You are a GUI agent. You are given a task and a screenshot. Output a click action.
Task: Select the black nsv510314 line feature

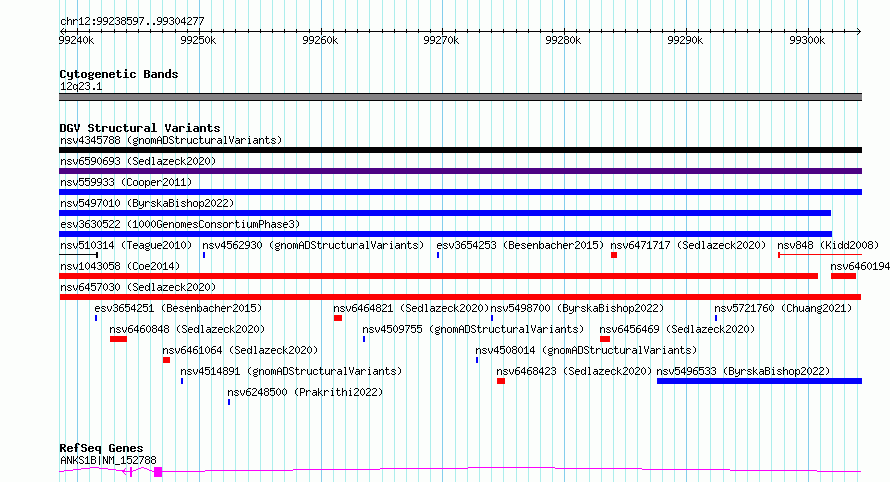pos(78,255)
